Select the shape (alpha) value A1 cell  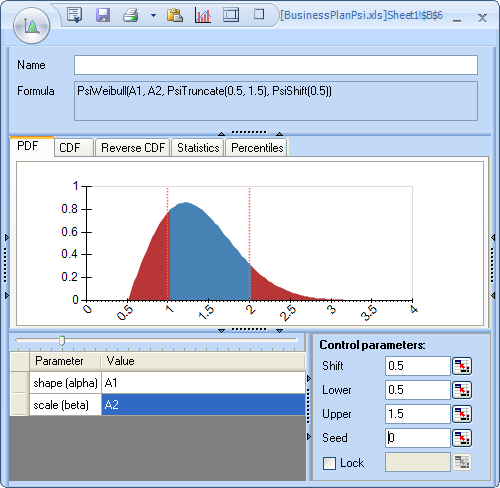pos(203,383)
